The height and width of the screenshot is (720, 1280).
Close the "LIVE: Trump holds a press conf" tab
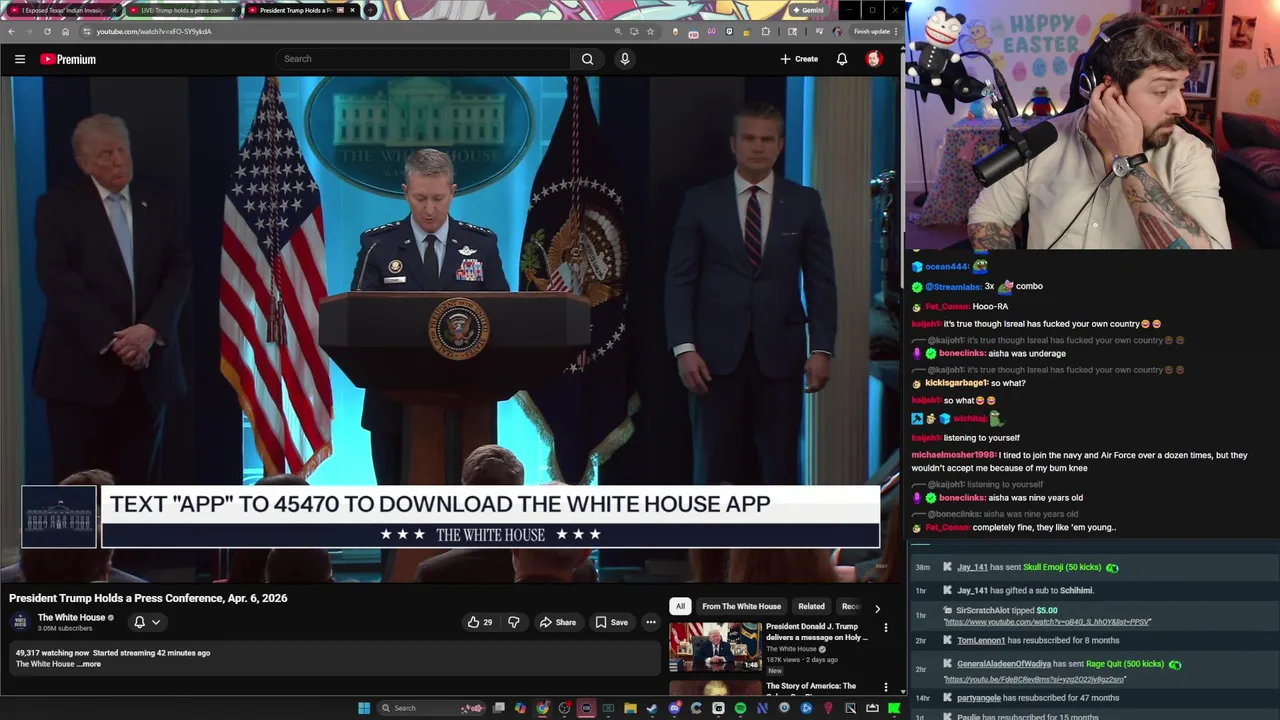click(233, 10)
